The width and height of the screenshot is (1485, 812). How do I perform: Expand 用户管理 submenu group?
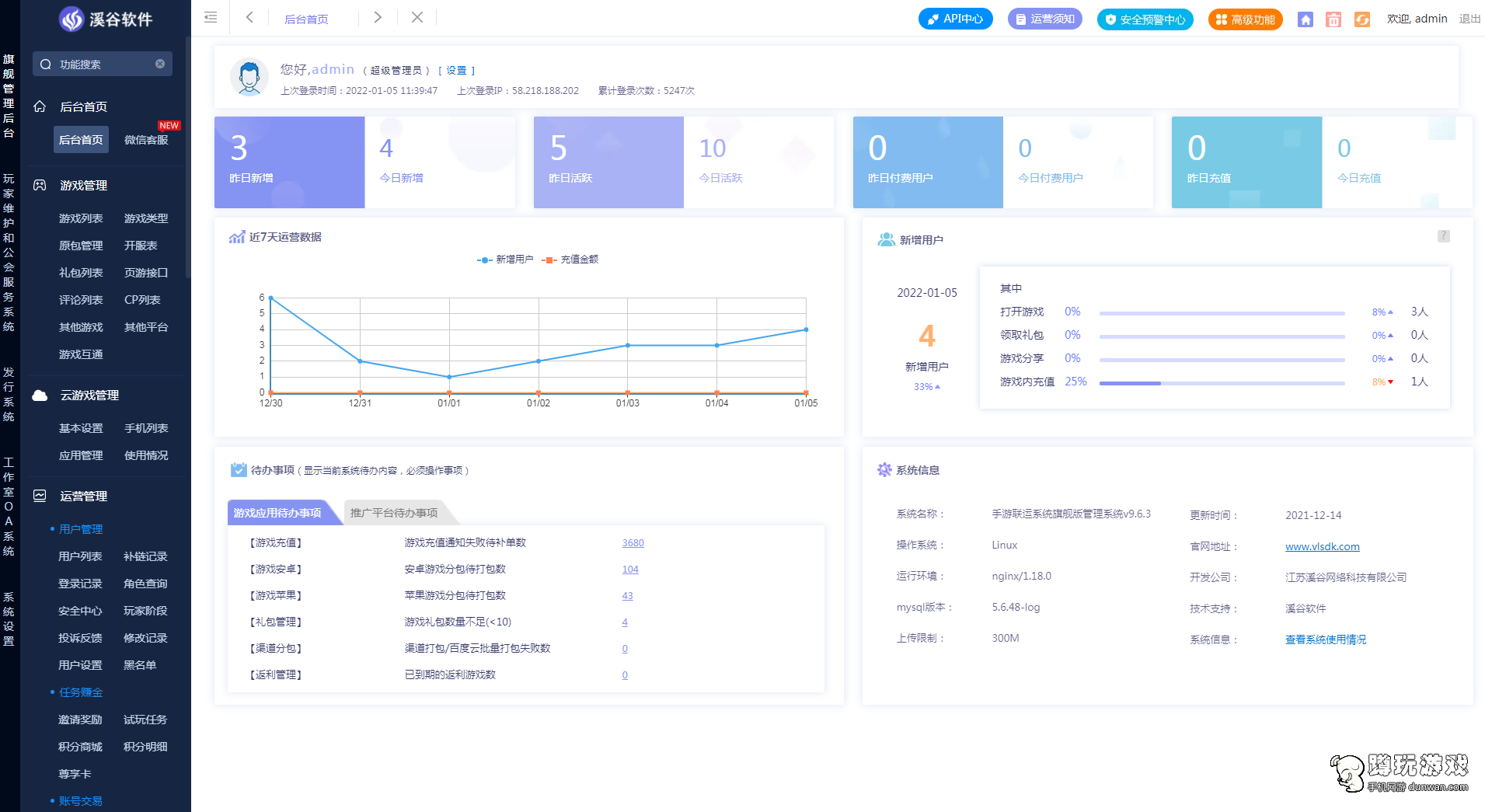81,529
